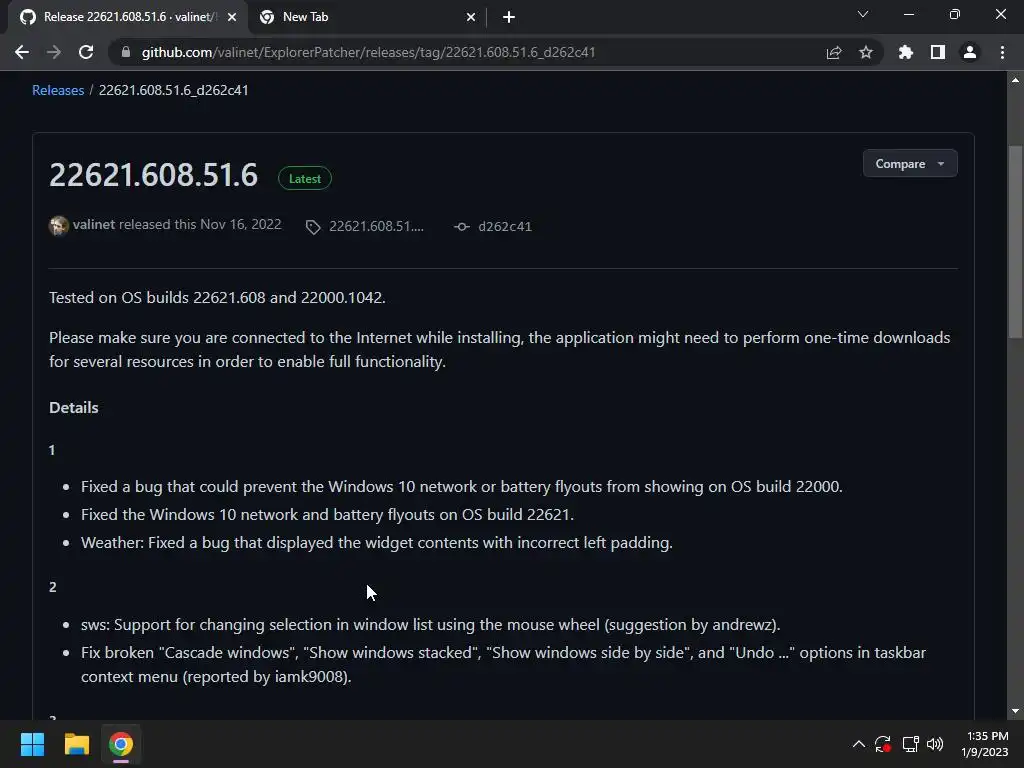View site info via the lock icon
The height and width of the screenshot is (768, 1024).
tap(126, 52)
